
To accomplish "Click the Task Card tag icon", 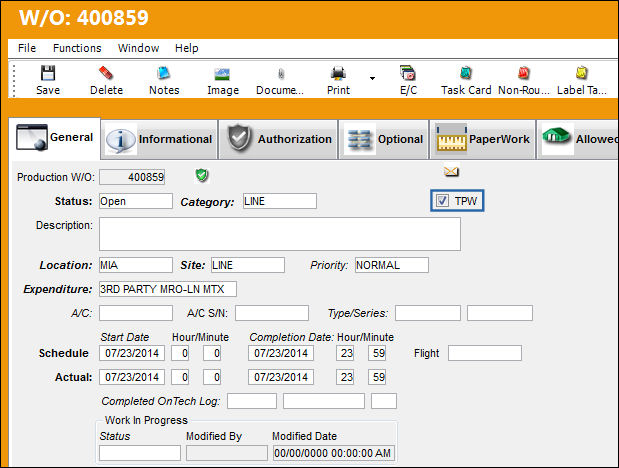I will [466, 73].
